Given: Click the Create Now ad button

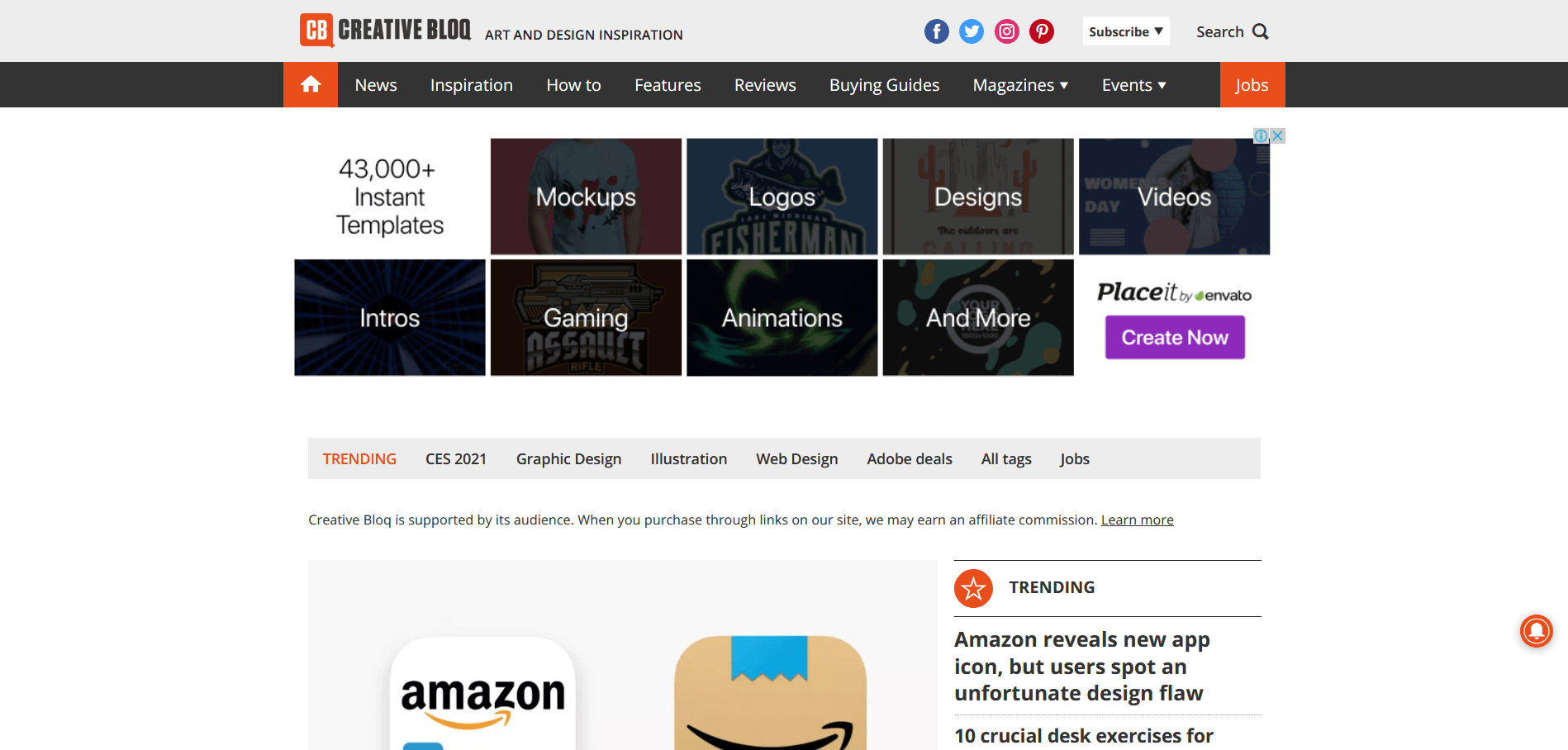Looking at the screenshot, I should 1175,337.
